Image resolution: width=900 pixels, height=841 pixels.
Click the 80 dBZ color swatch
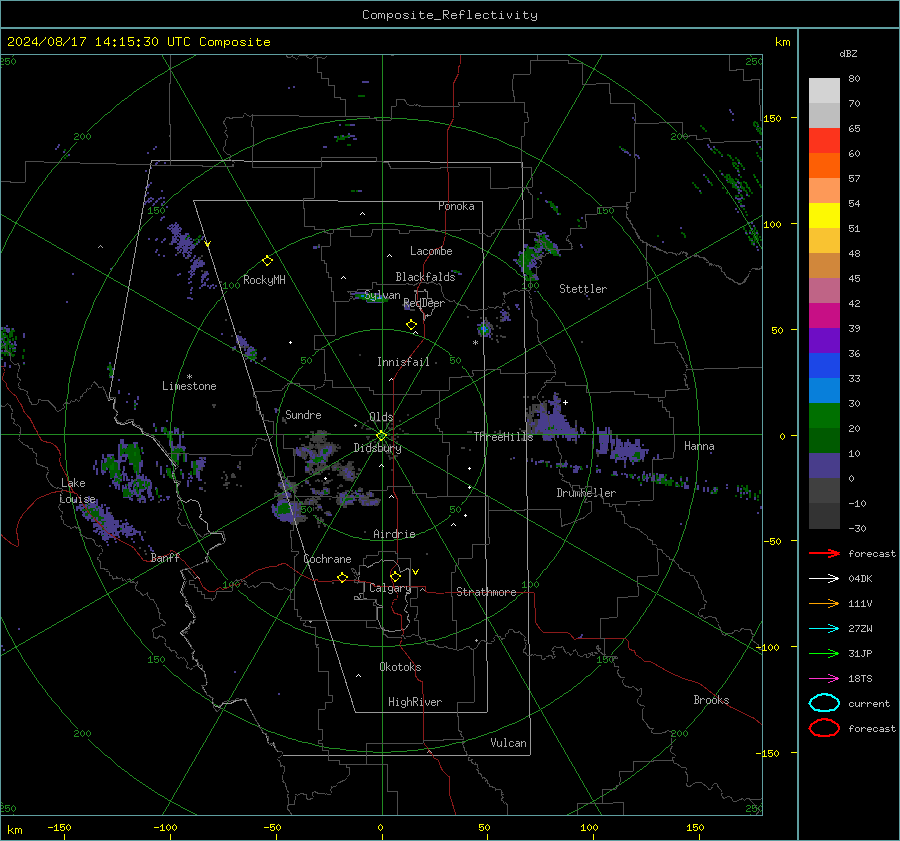pos(824,90)
